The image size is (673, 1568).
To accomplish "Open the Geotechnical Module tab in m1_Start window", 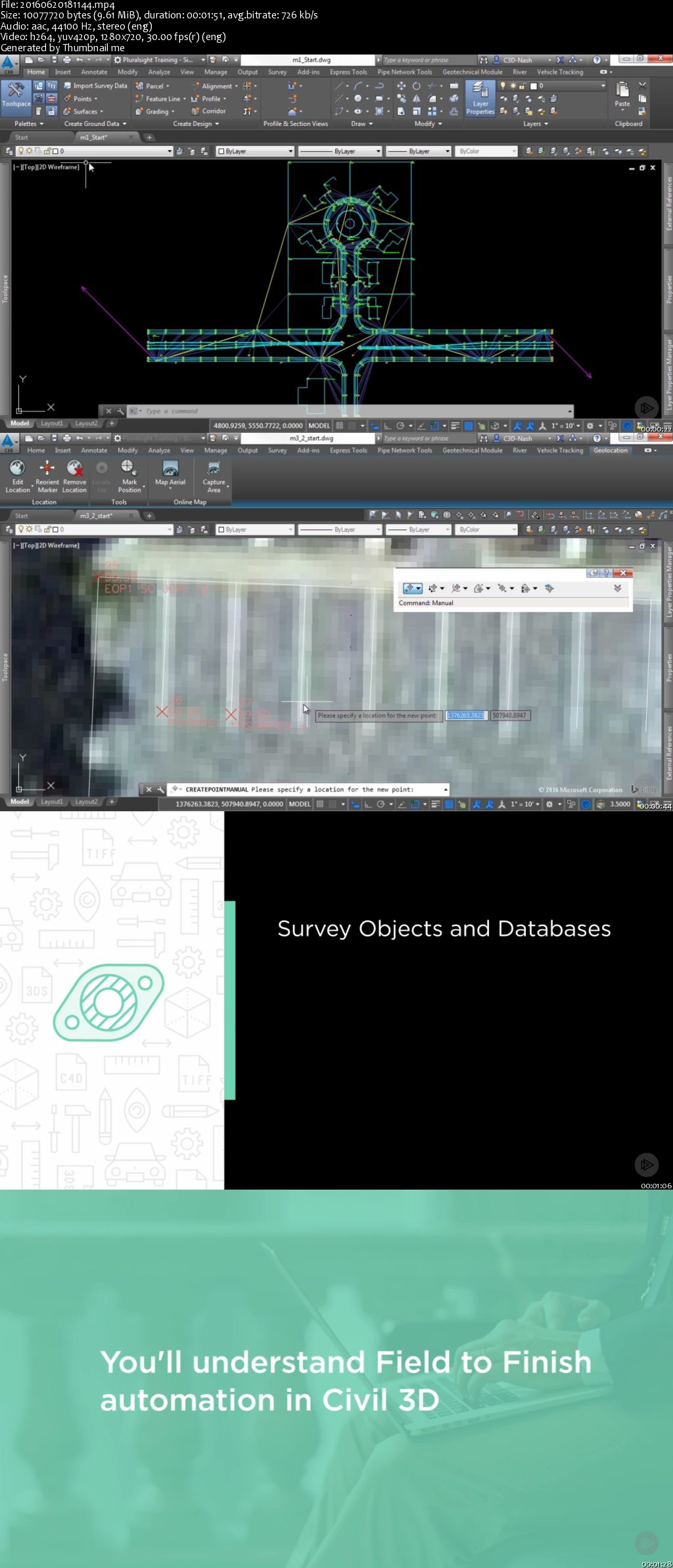I will coord(472,72).
